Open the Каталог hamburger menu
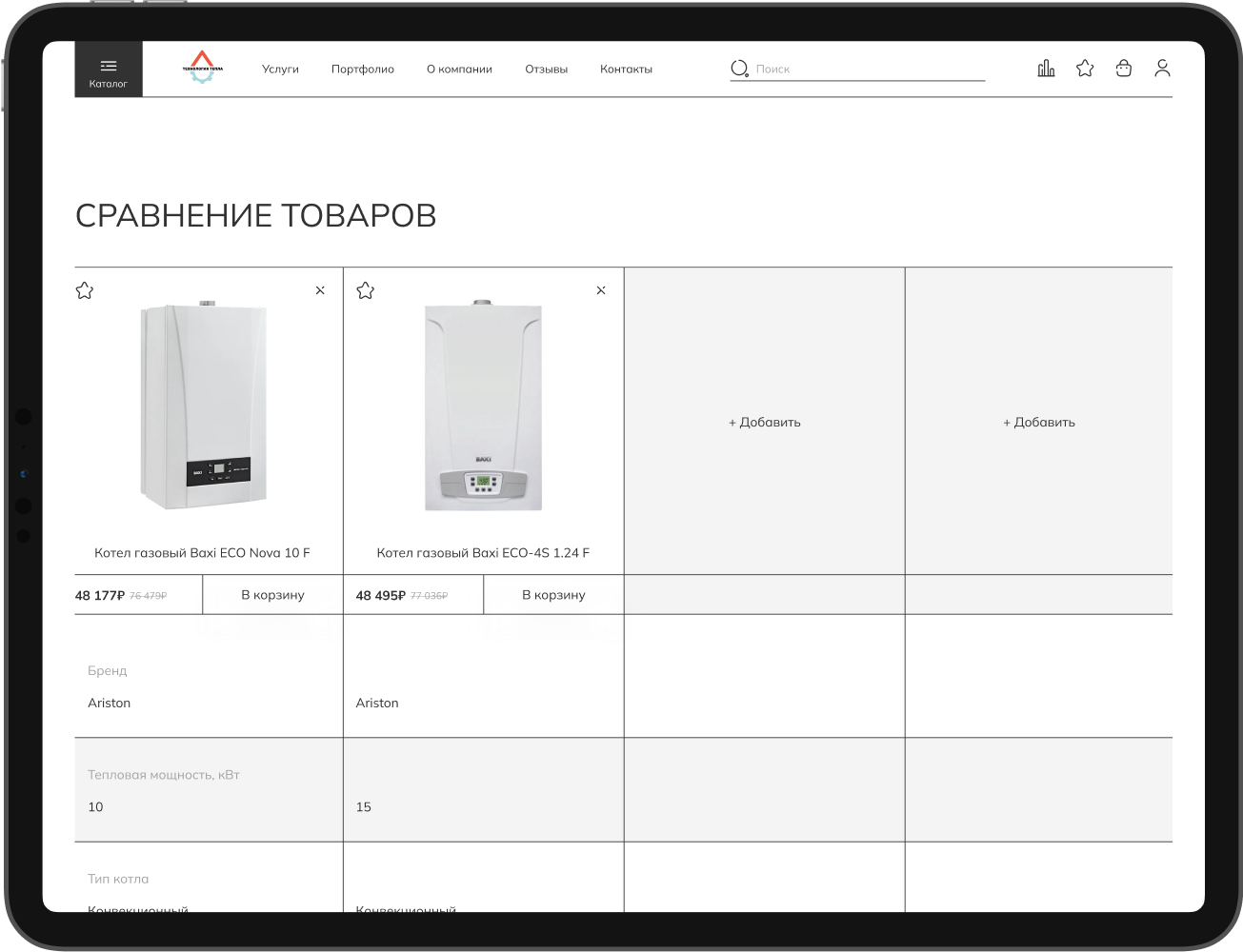The image size is (1243, 952). pos(109,69)
